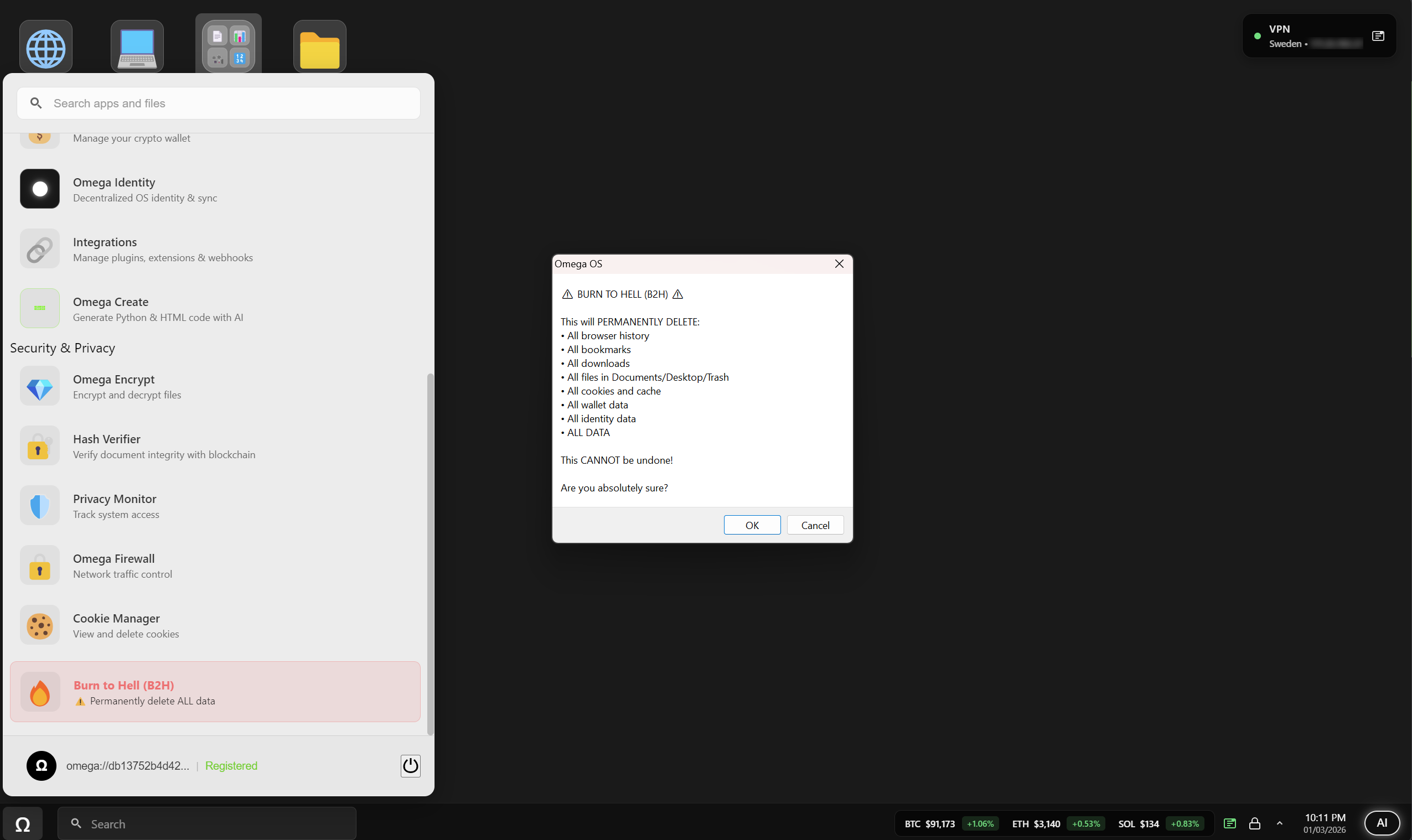Click the Registered identity status link

point(231,765)
